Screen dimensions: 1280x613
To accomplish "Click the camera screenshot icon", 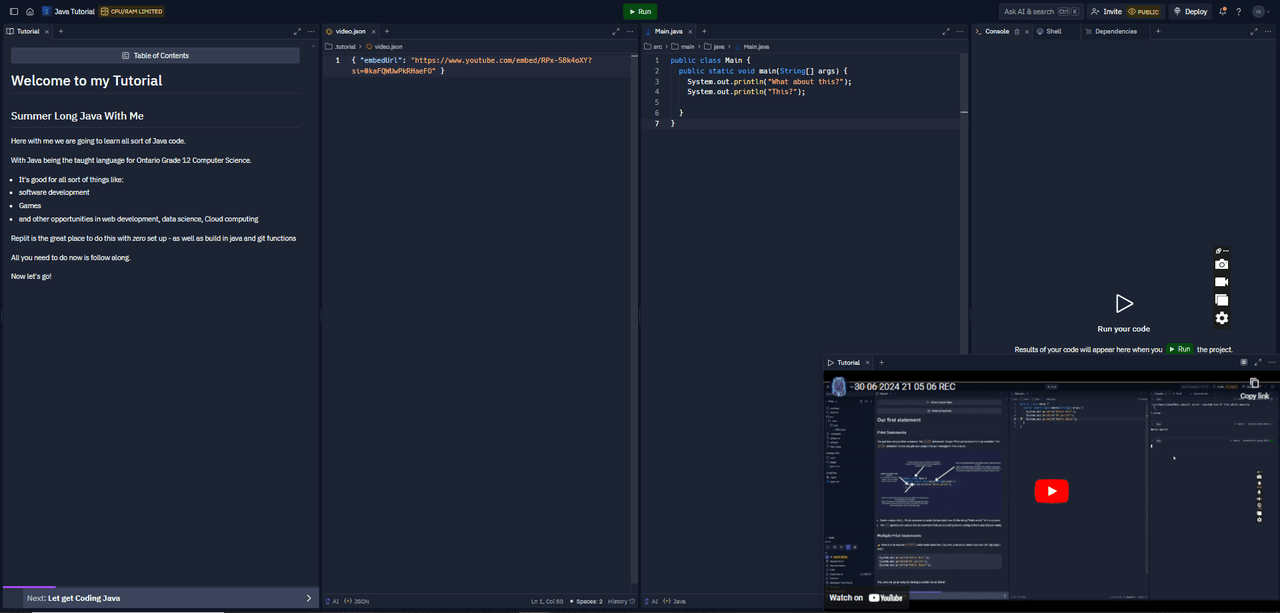I will coord(1221,265).
